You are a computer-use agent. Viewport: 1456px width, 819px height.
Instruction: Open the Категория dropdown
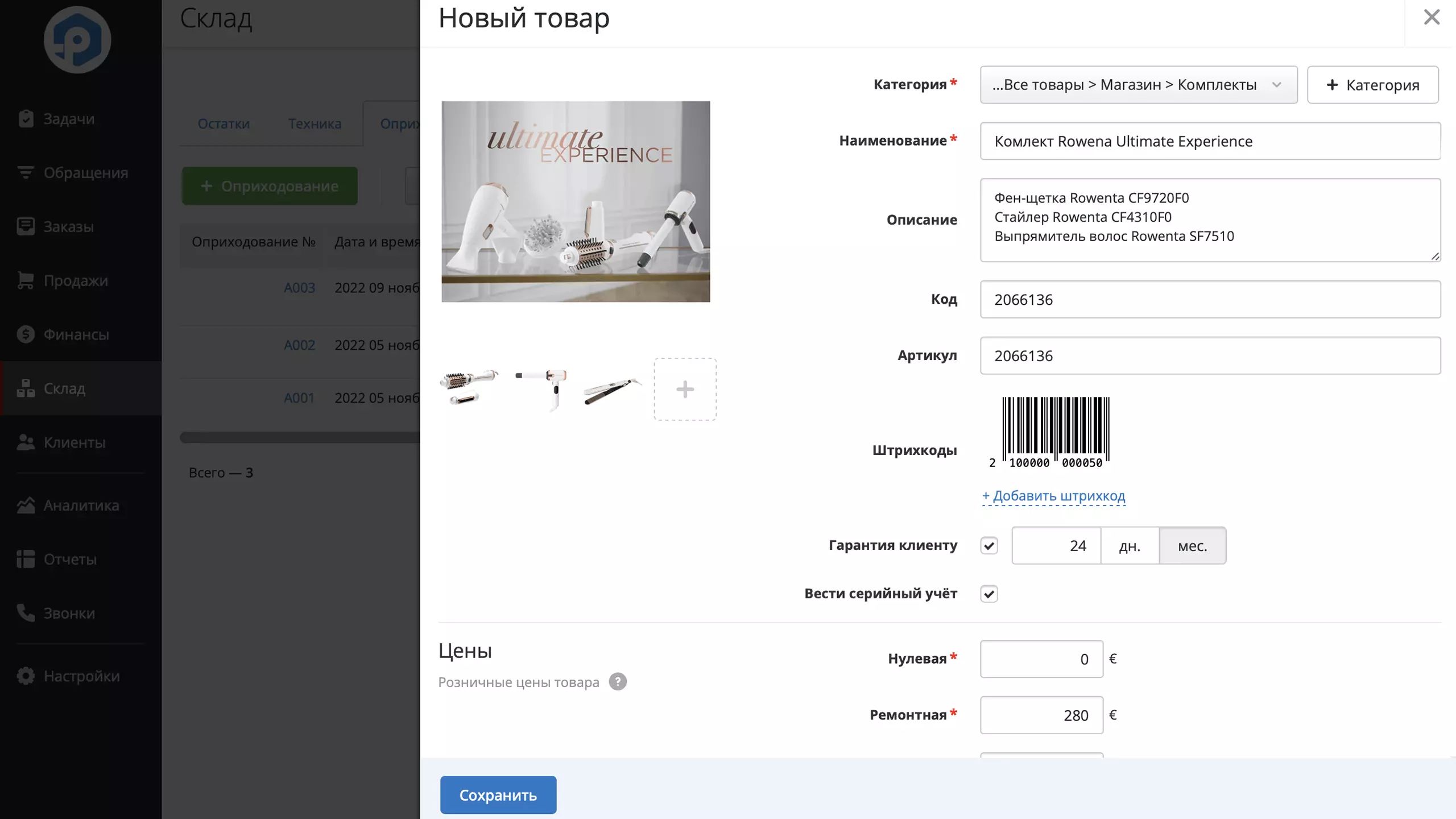point(1139,85)
